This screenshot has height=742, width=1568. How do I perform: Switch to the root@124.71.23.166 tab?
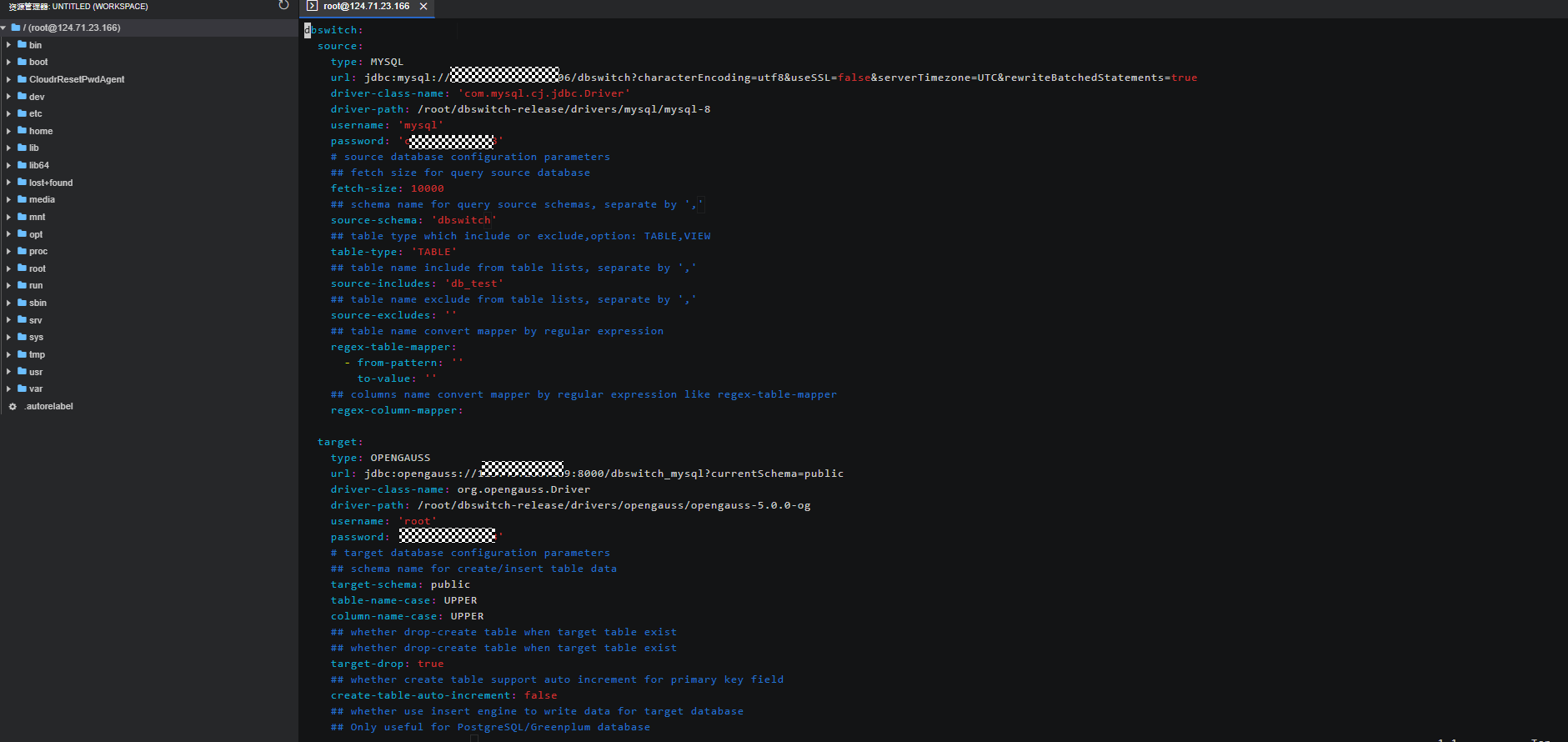368,7
